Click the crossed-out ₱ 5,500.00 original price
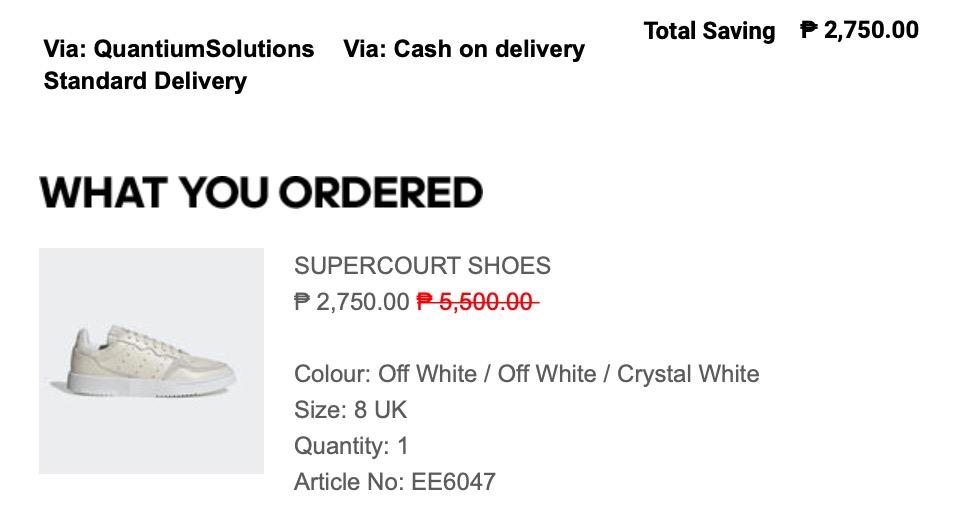Screen dimensions: 974x514 475,301
